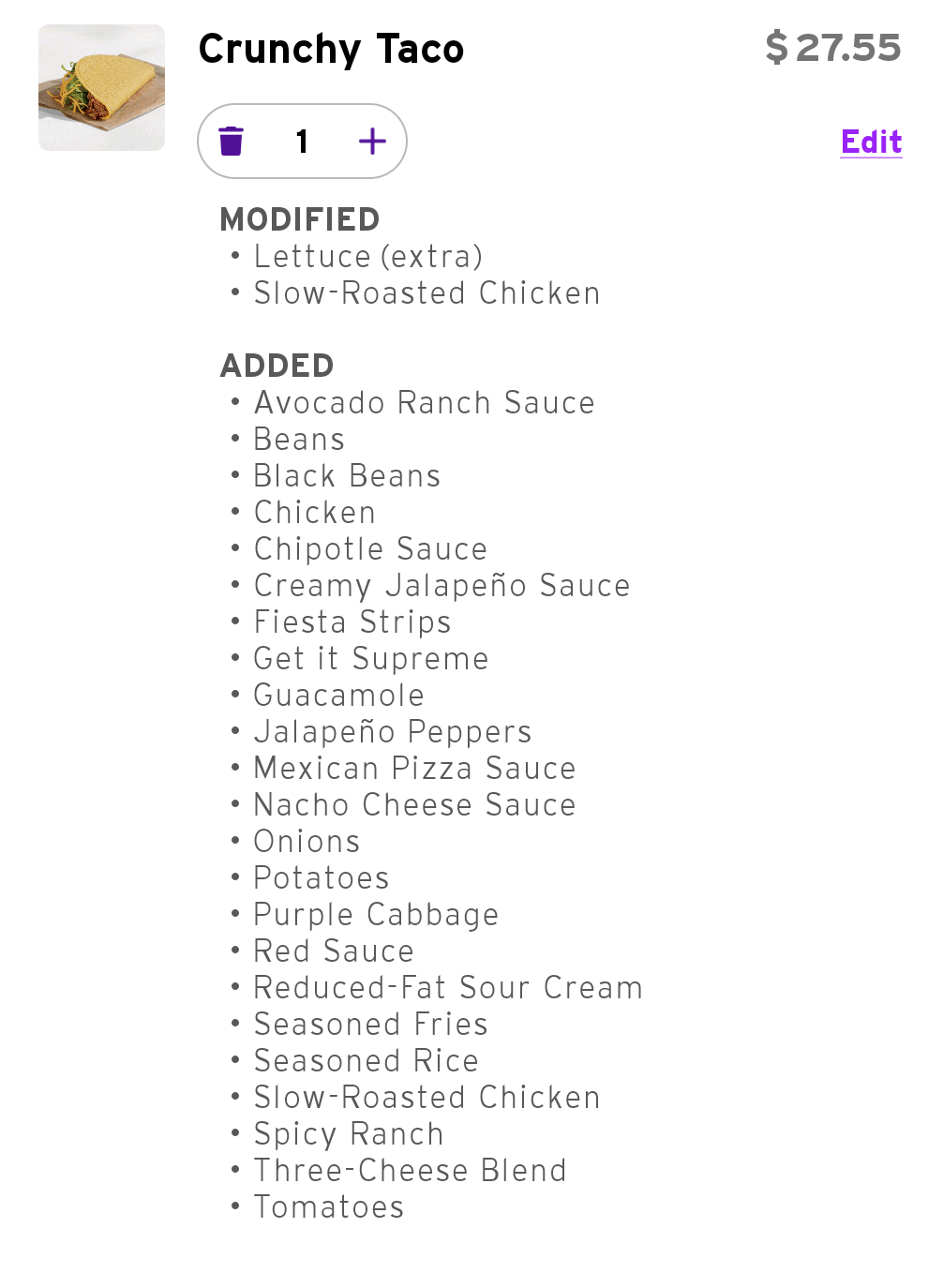
Task: Click the quantity number in the stepper
Action: 302,142
